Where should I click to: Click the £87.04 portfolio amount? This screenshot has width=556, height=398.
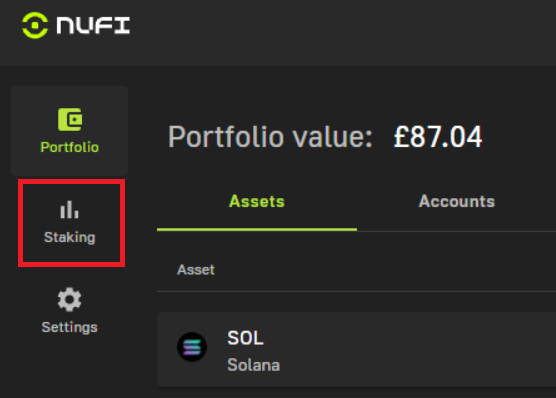point(438,137)
